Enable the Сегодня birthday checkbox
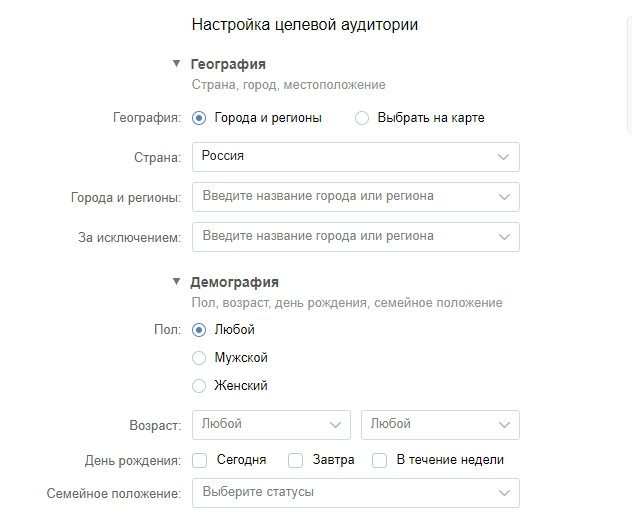The width and height of the screenshot is (632, 527). click(200, 460)
